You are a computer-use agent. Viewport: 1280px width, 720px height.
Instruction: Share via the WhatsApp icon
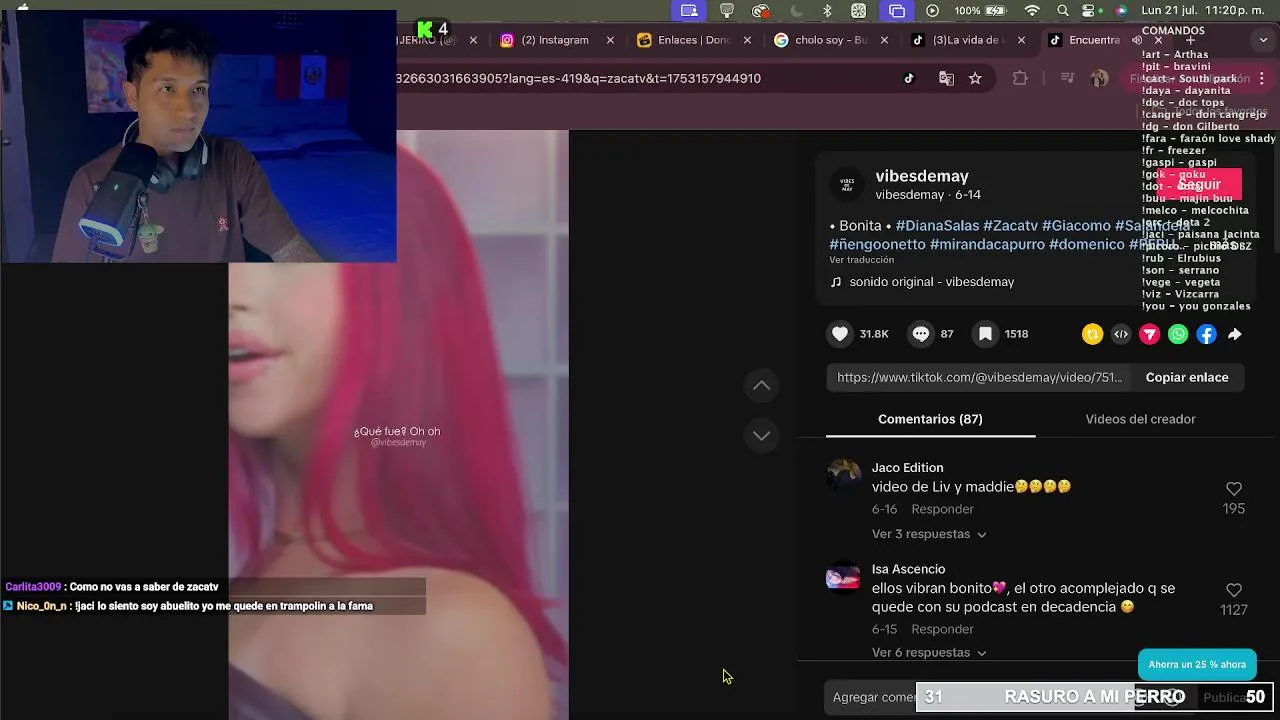(1178, 335)
